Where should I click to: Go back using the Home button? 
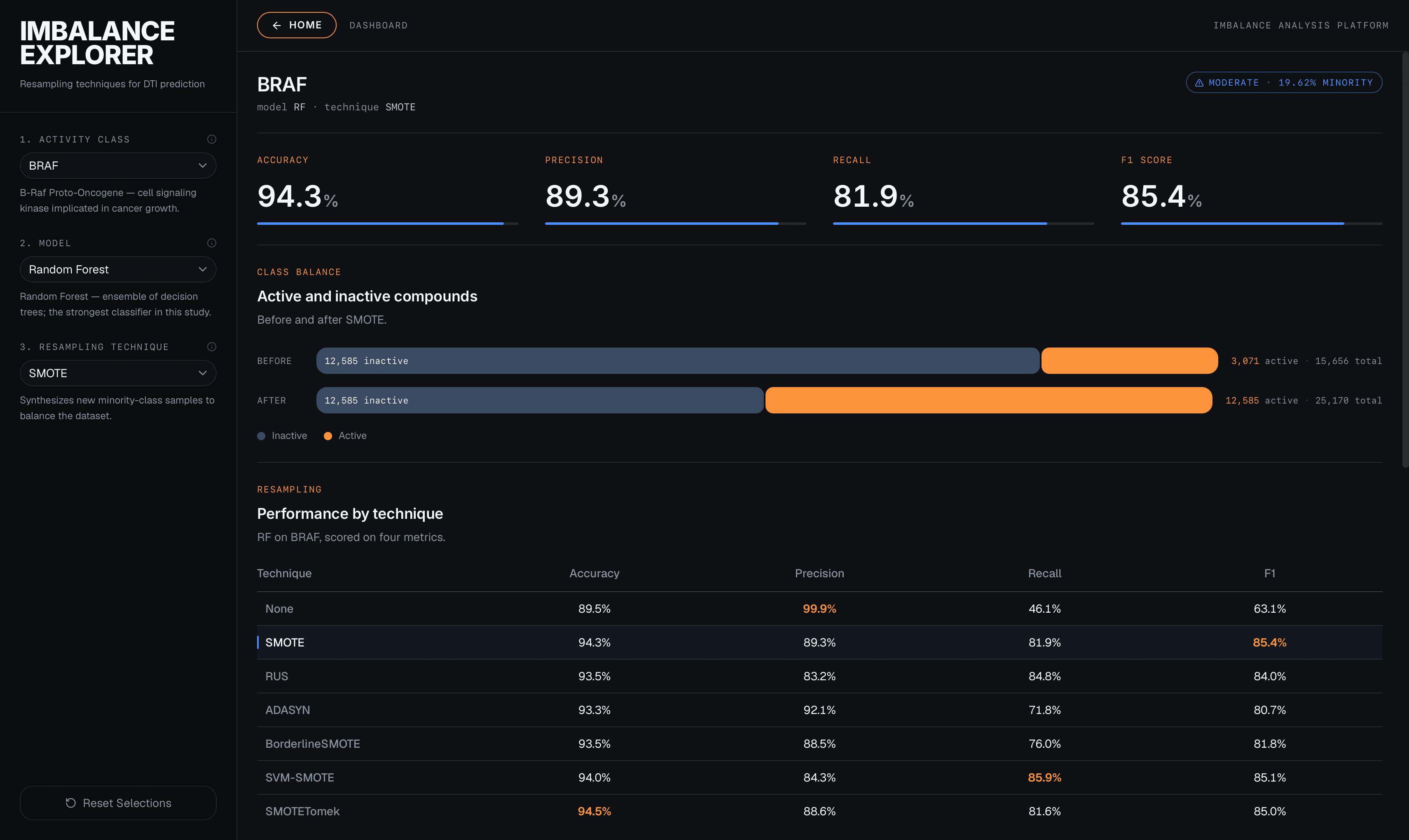coord(297,25)
